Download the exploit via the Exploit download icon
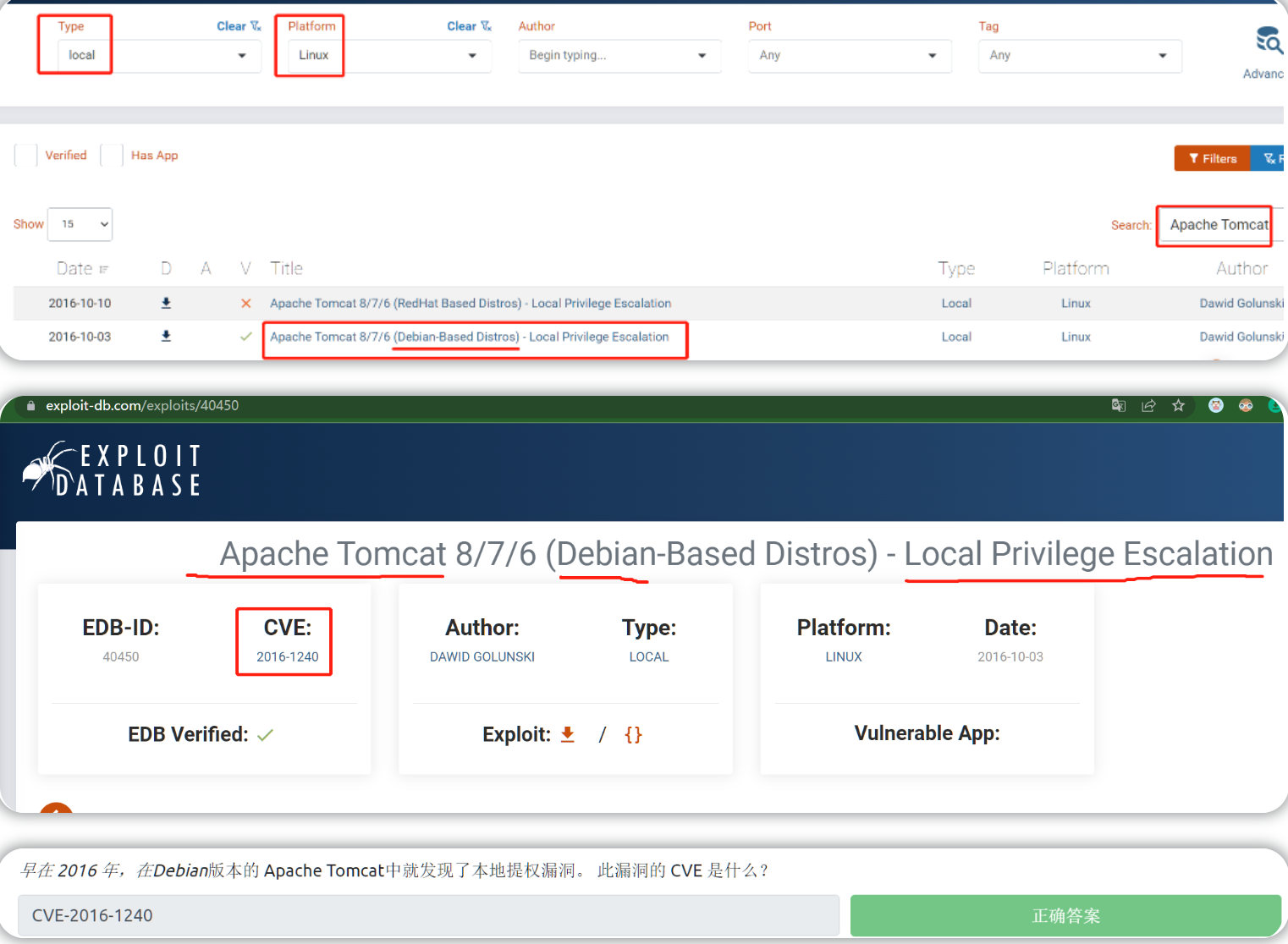 point(568,734)
